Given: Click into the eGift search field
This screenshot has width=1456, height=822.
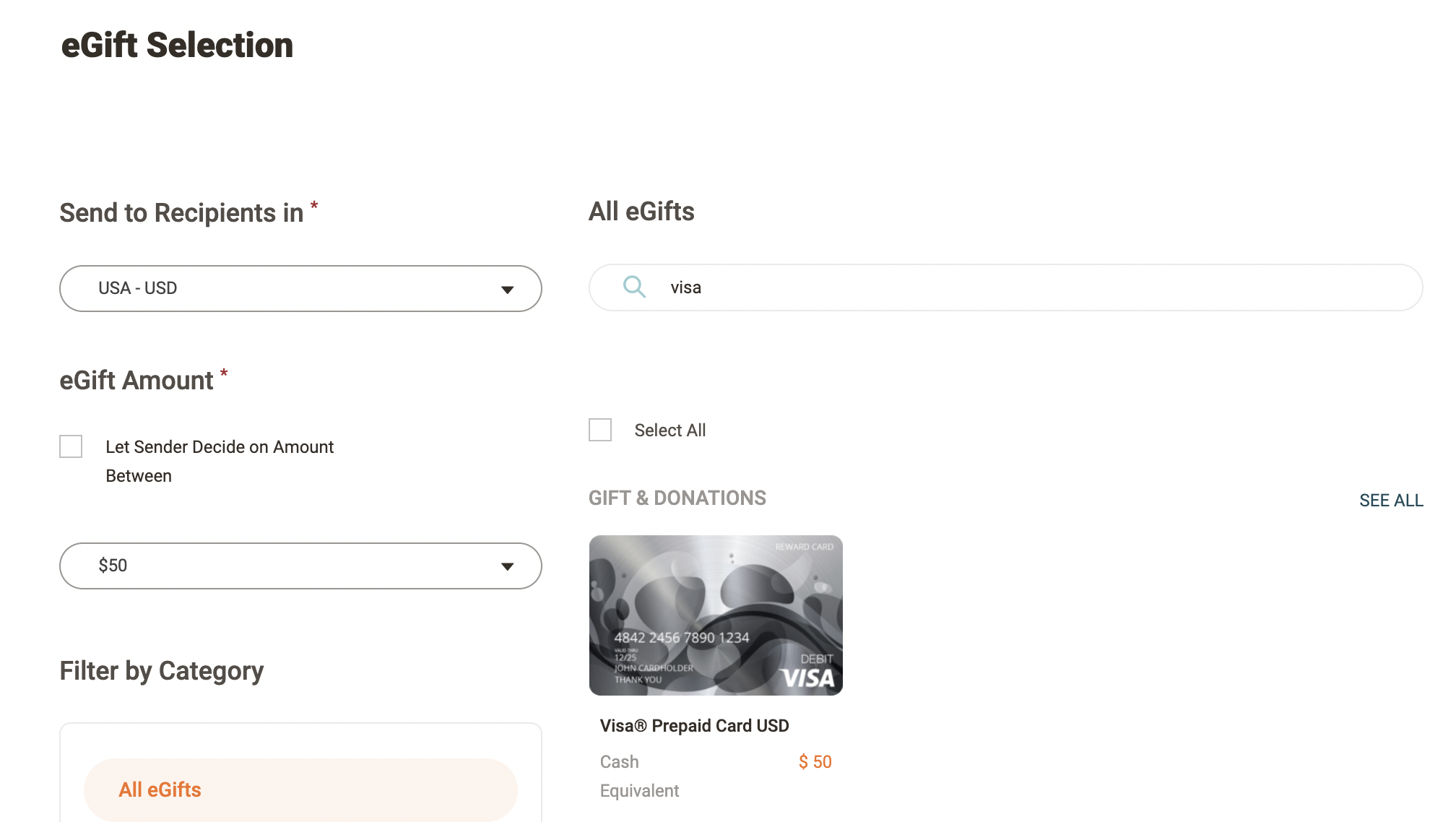Looking at the screenshot, I should pos(1011,287).
